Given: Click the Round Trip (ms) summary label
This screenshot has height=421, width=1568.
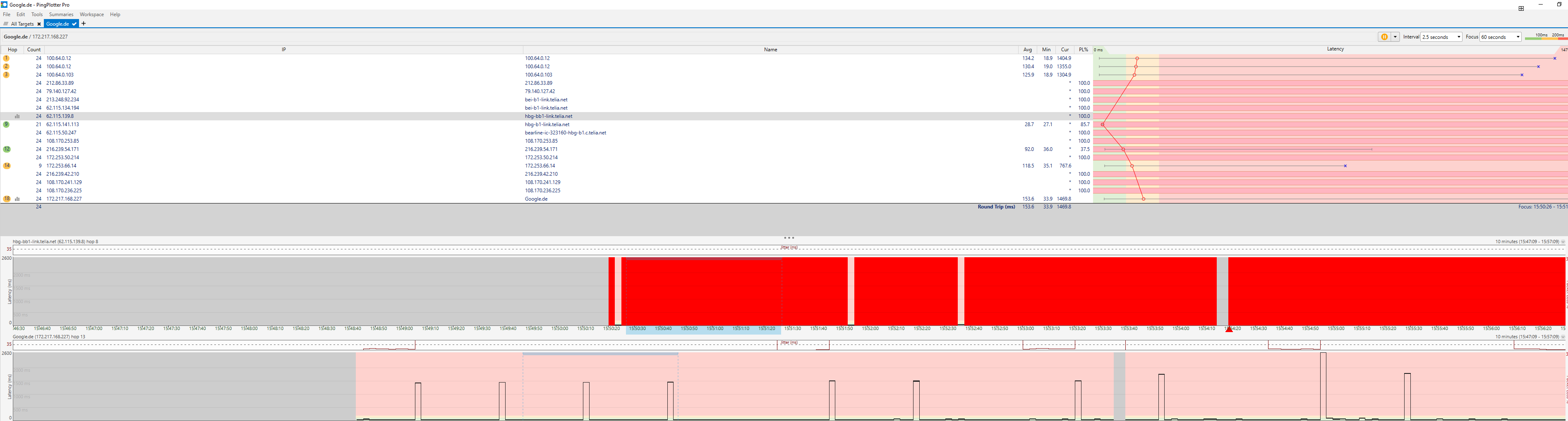Looking at the screenshot, I should point(996,207).
